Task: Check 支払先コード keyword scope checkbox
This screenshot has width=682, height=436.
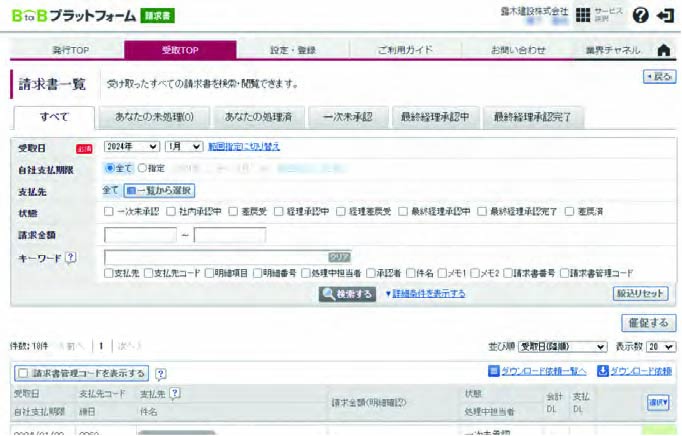Action: click(149, 273)
